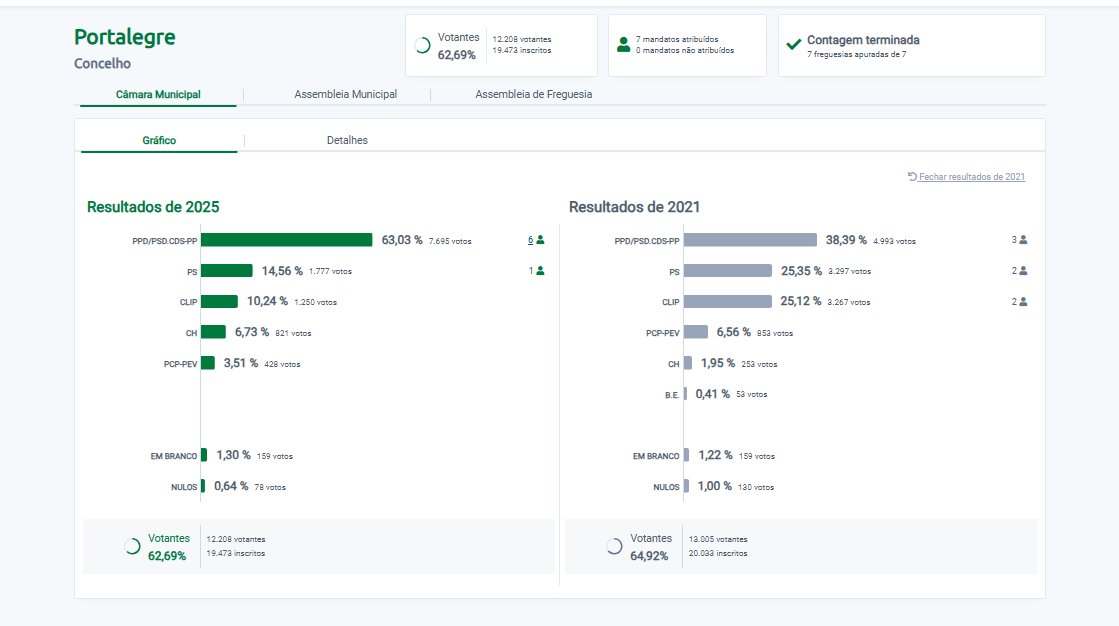Image resolution: width=1119 pixels, height=626 pixels.
Task: Click the 2025 PPD/PSD.CDS-PP mandates person icon
Action: point(541,240)
